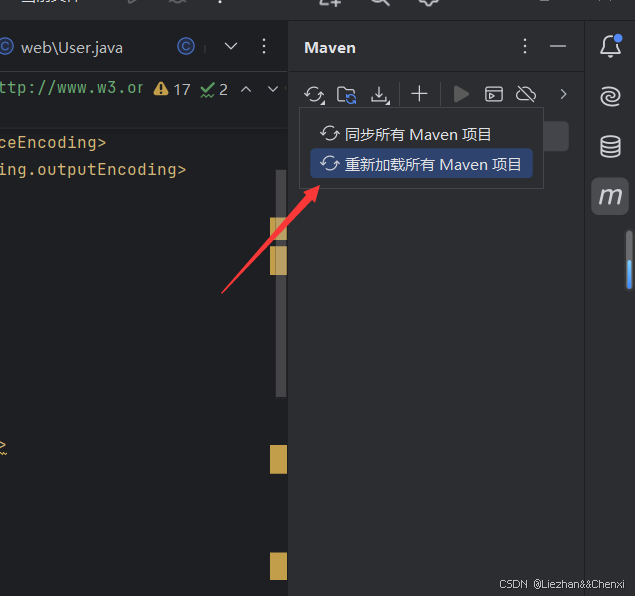Image resolution: width=635 pixels, height=596 pixels.
Task: Open execute Maven goal icon
Action: click(x=494, y=94)
